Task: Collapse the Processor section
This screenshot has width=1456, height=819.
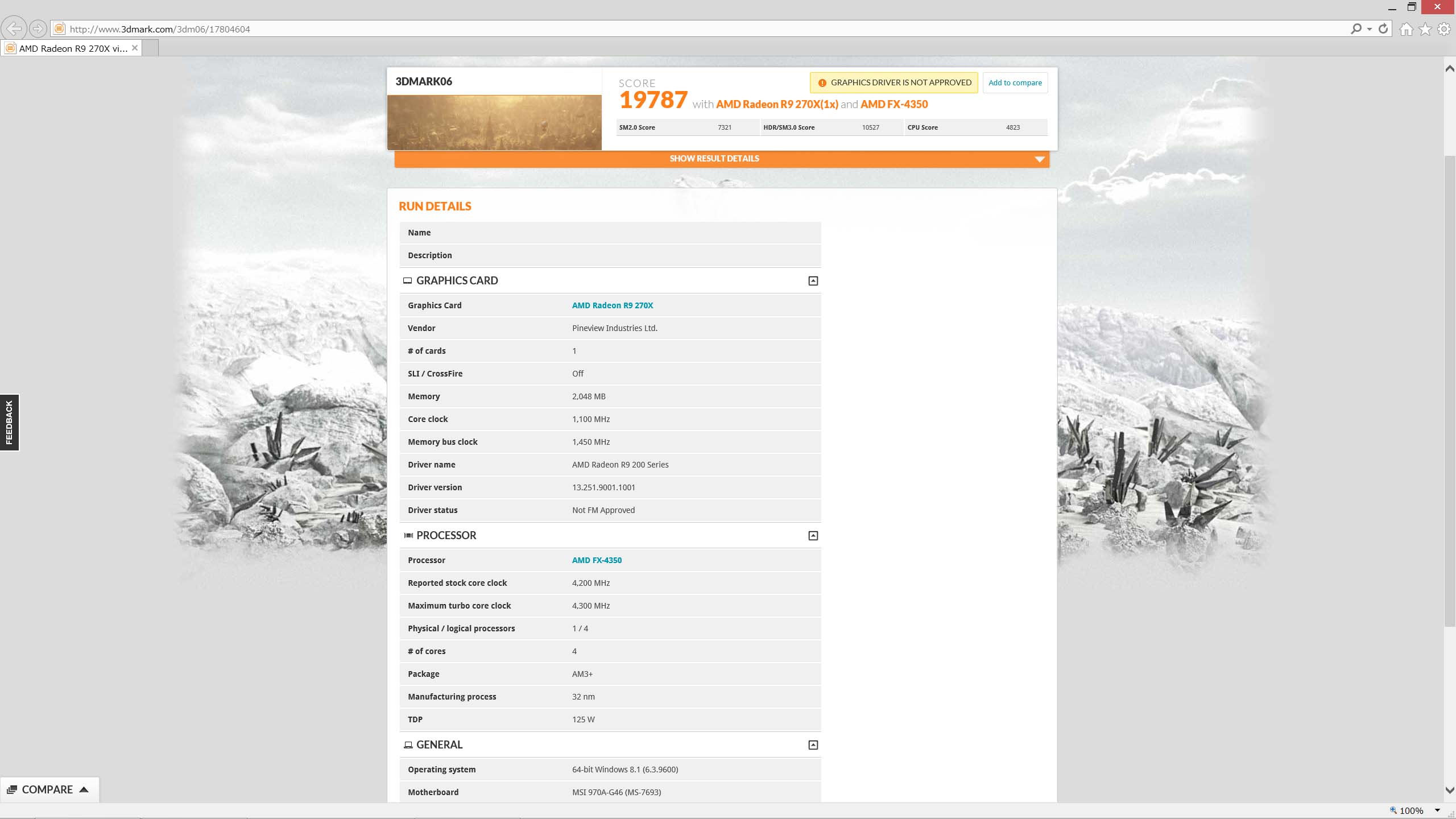Action: [x=813, y=536]
